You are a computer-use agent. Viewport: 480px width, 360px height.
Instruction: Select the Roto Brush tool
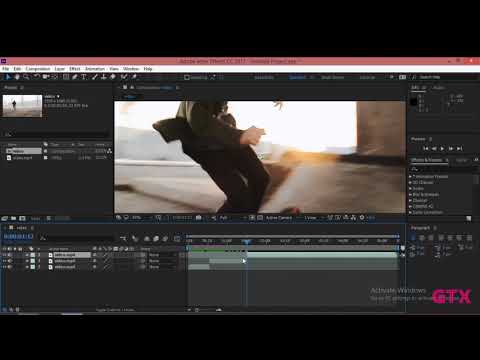[124, 77]
